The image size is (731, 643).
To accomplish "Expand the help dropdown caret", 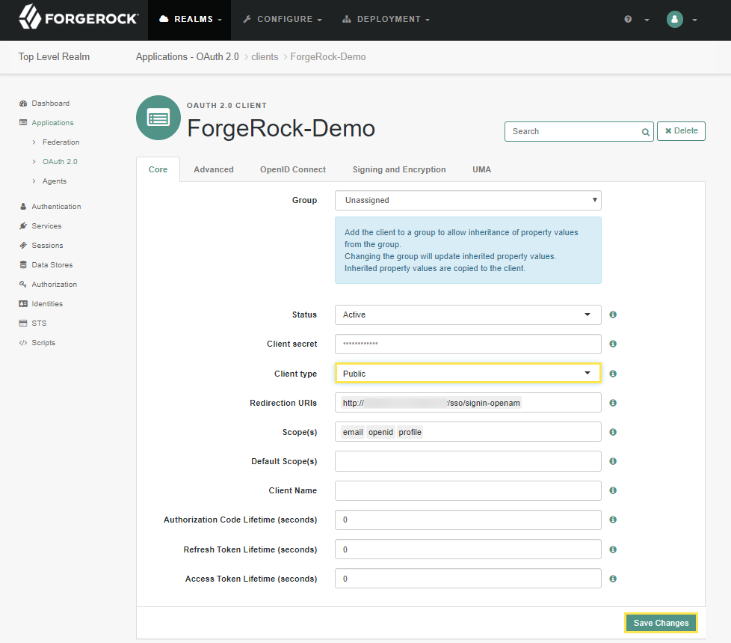I will 647,20.
